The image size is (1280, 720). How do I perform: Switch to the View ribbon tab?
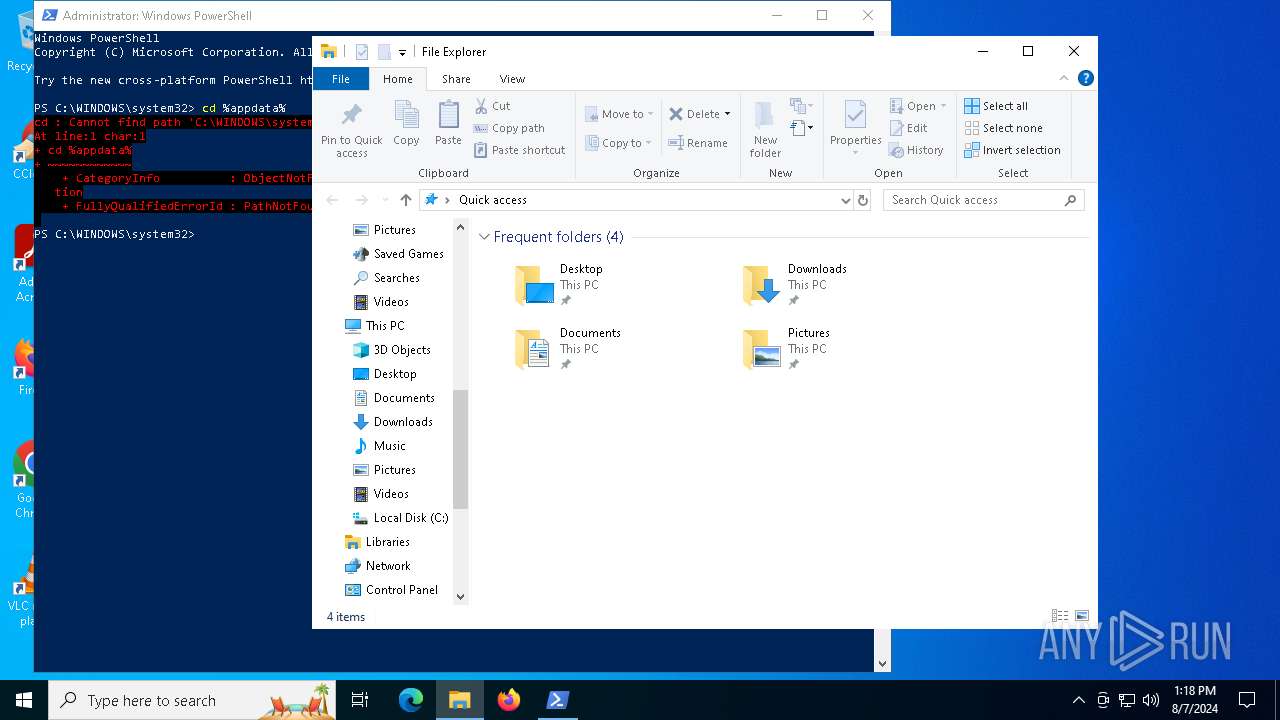point(512,79)
